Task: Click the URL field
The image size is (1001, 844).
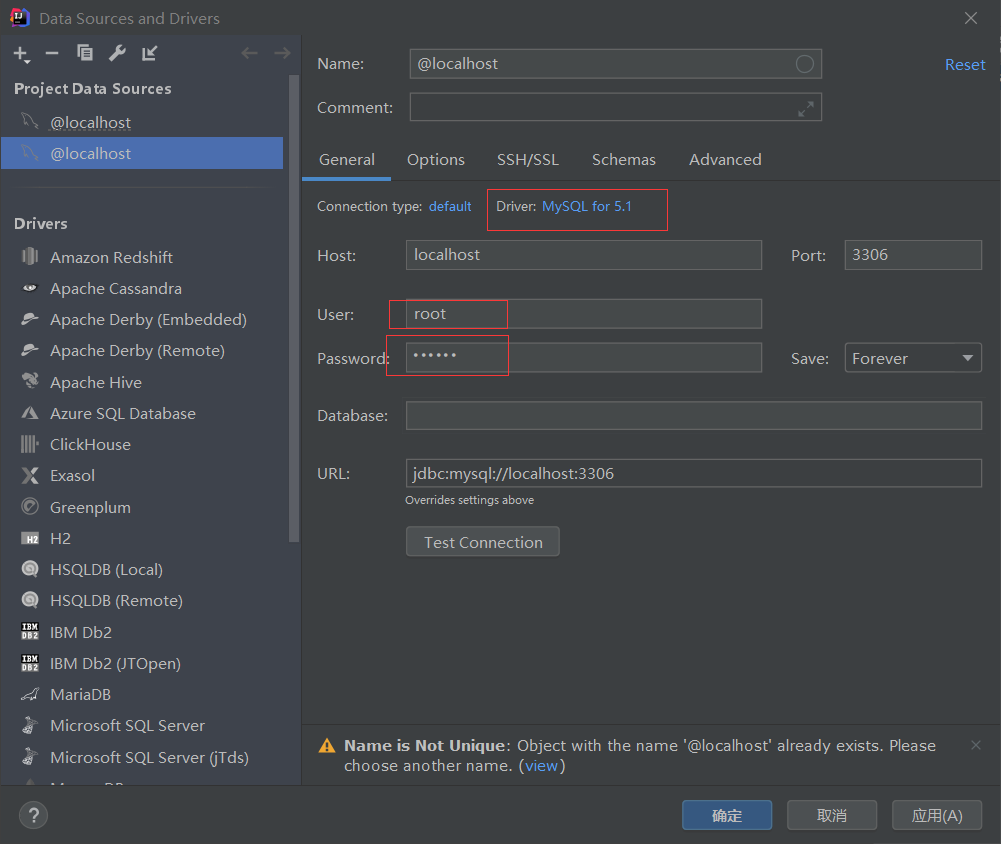Action: pos(693,473)
